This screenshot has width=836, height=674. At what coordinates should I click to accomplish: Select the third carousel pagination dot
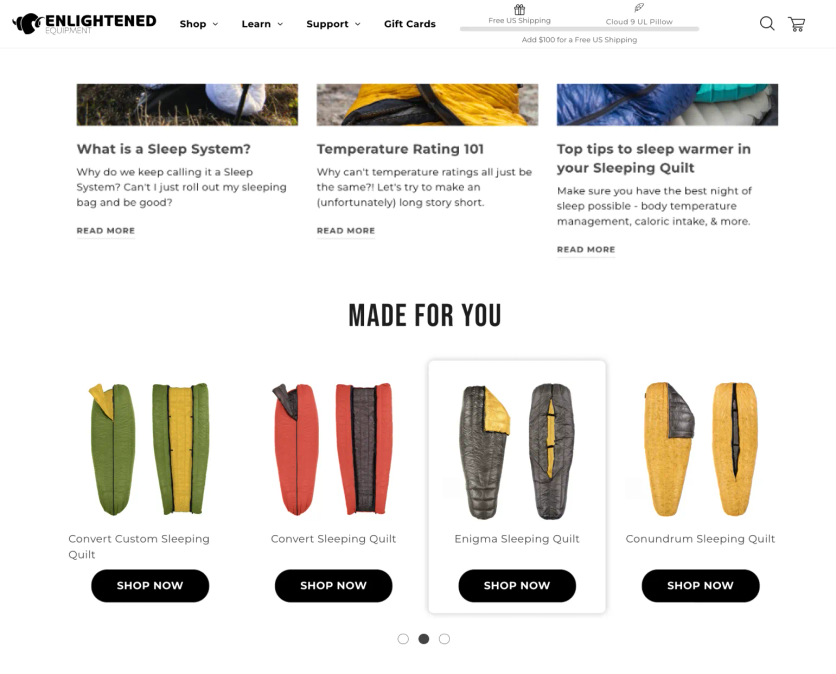444,639
